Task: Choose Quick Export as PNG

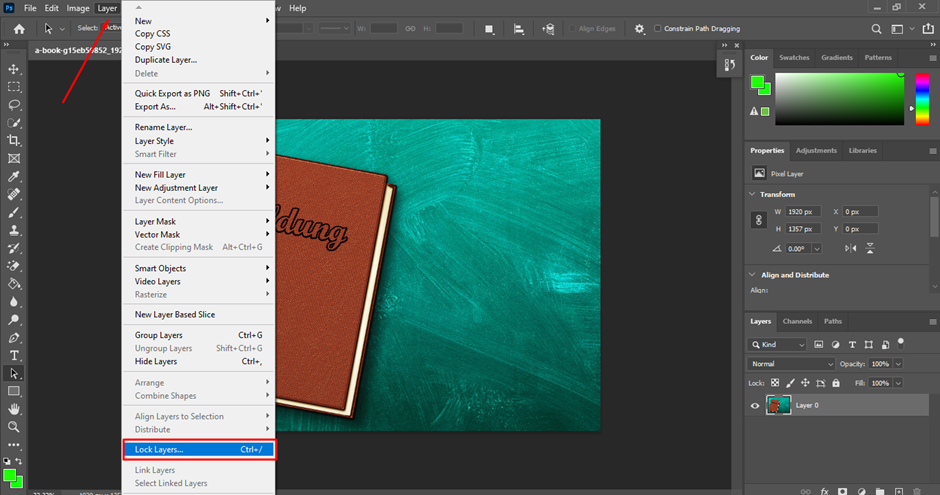Action: (198, 93)
